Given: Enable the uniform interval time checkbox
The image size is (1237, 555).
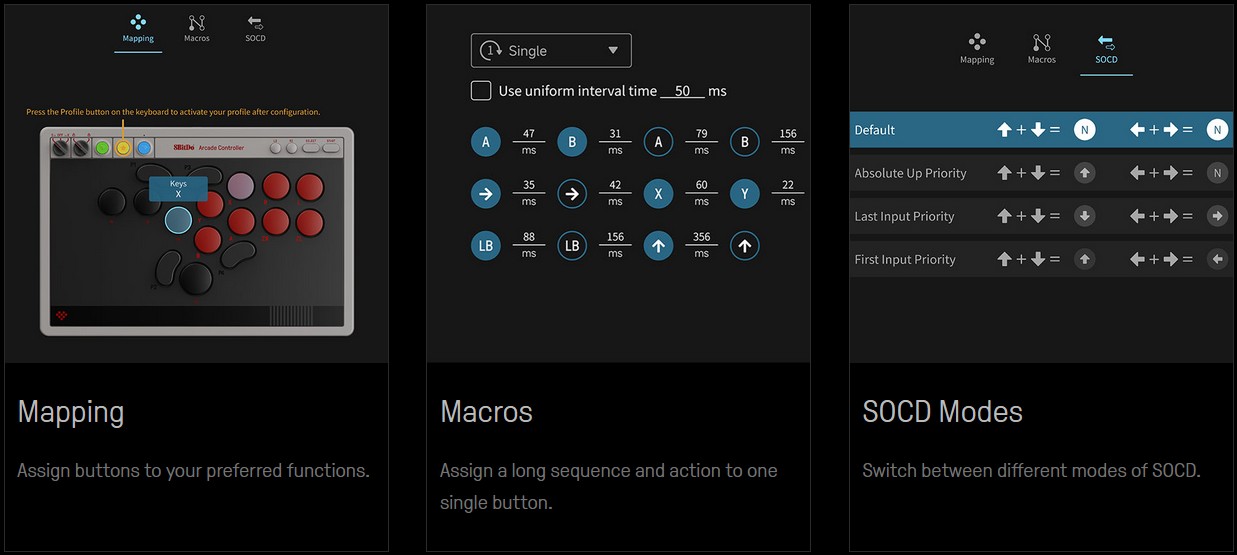Looking at the screenshot, I should pos(481,91).
